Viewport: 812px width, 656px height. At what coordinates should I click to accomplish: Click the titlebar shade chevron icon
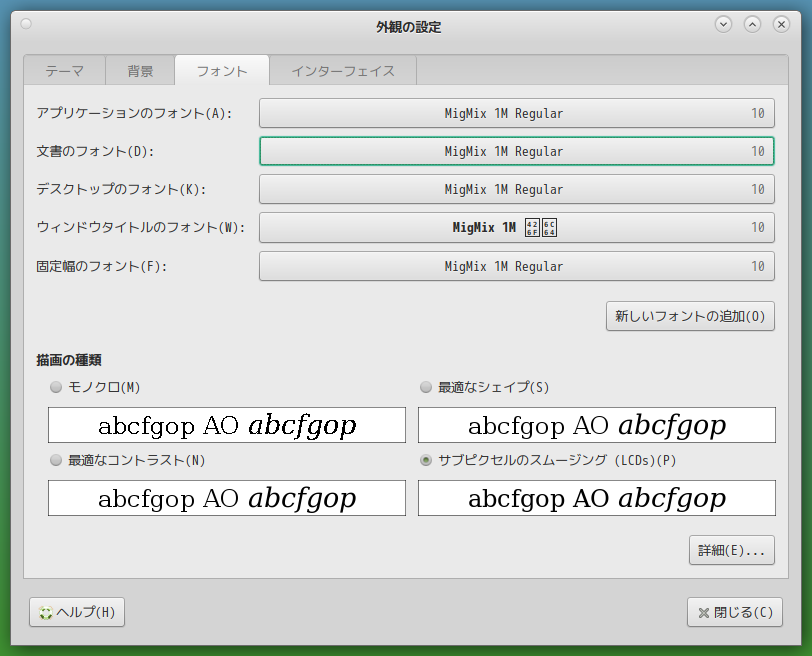point(723,24)
